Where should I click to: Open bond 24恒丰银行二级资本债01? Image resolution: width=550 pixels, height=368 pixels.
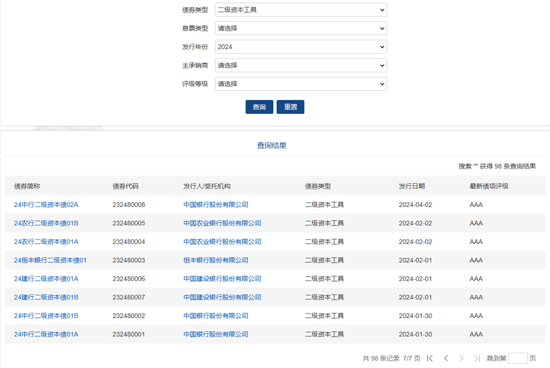point(50,260)
